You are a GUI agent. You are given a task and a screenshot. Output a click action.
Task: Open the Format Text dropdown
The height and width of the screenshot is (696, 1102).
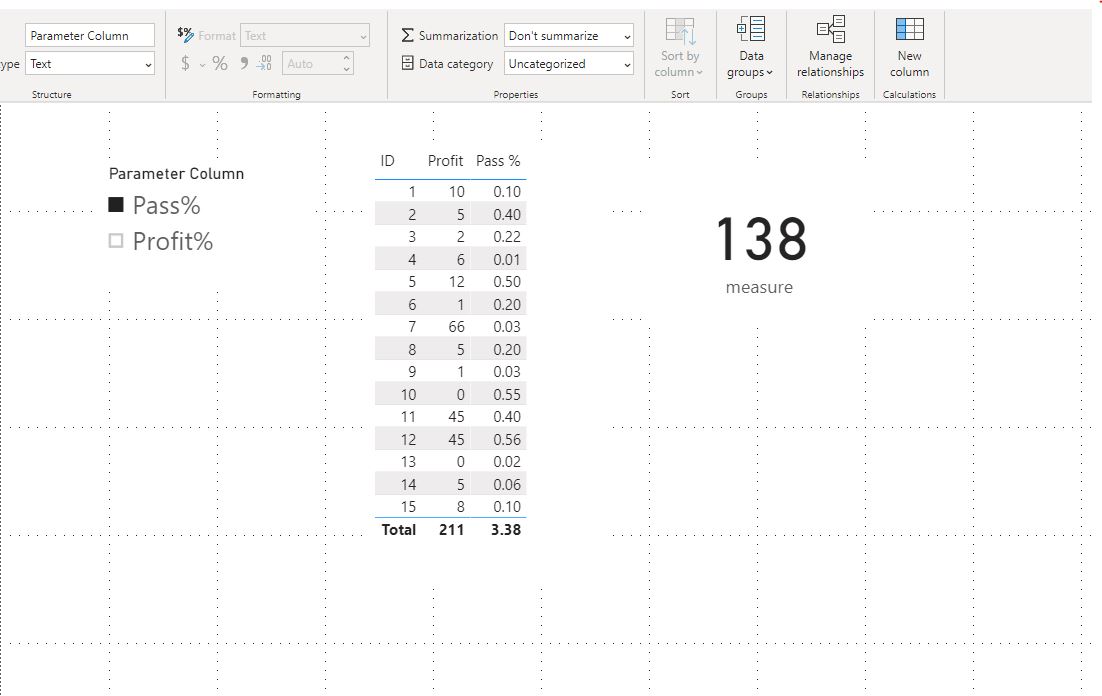305,35
